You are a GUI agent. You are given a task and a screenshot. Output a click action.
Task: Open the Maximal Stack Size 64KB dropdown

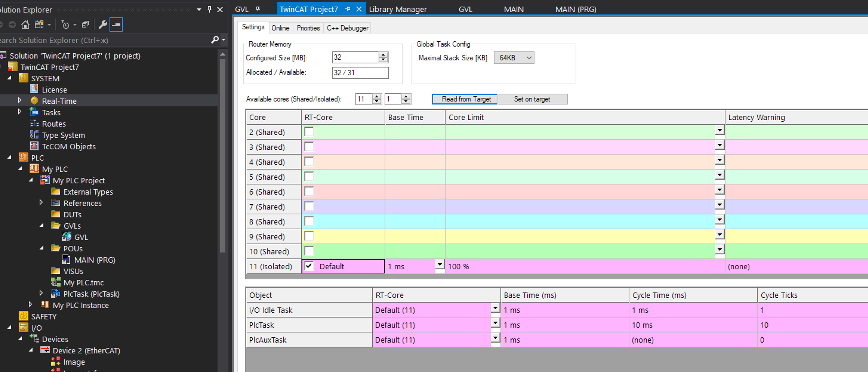tap(514, 58)
